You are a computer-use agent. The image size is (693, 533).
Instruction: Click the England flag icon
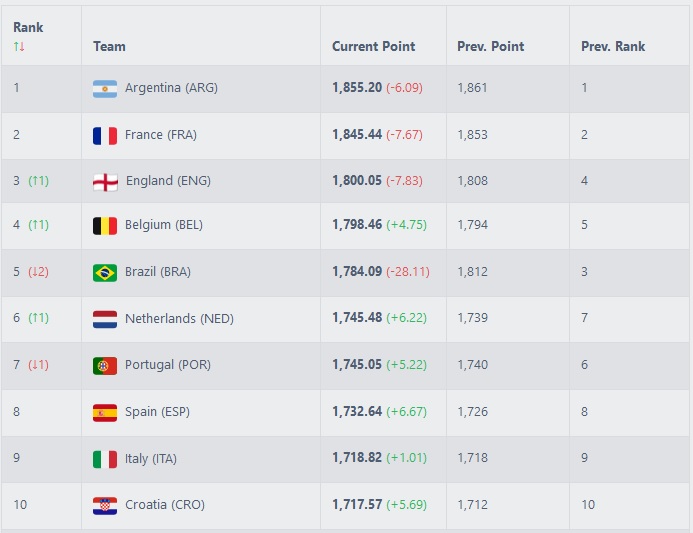(x=105, y=182)
